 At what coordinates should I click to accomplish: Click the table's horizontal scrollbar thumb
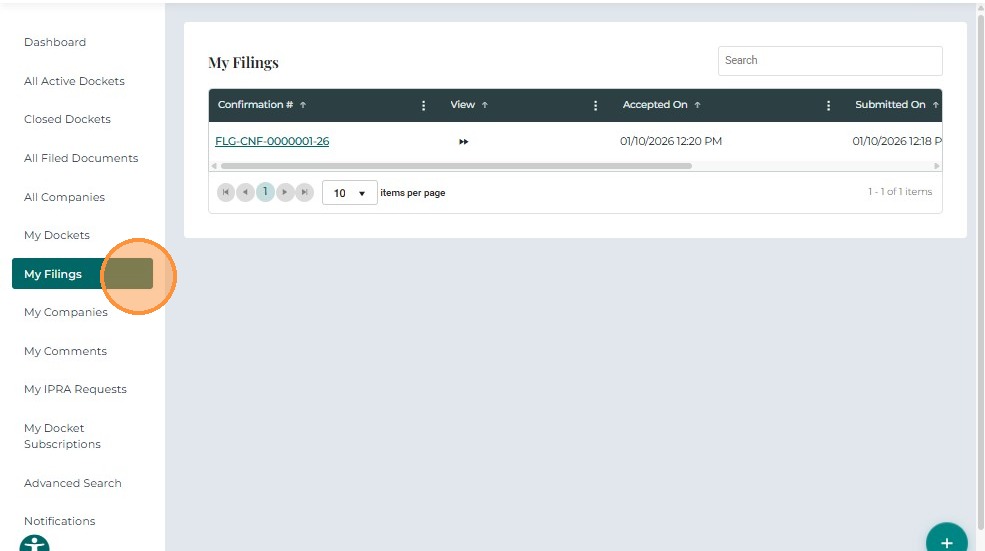[x=456, y=166]
